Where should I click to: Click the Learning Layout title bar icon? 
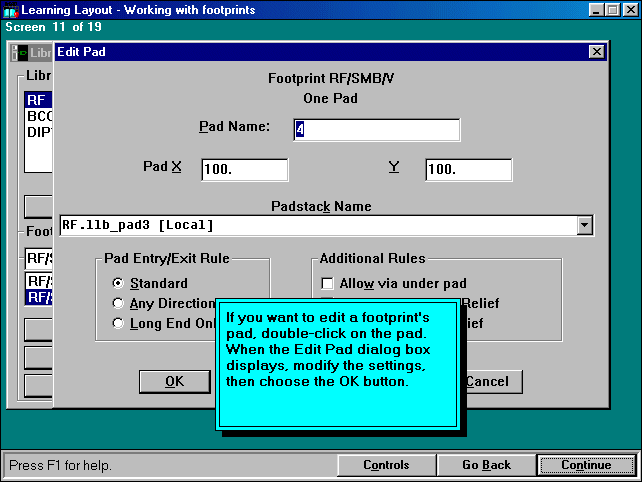click(x=11, y=9)
